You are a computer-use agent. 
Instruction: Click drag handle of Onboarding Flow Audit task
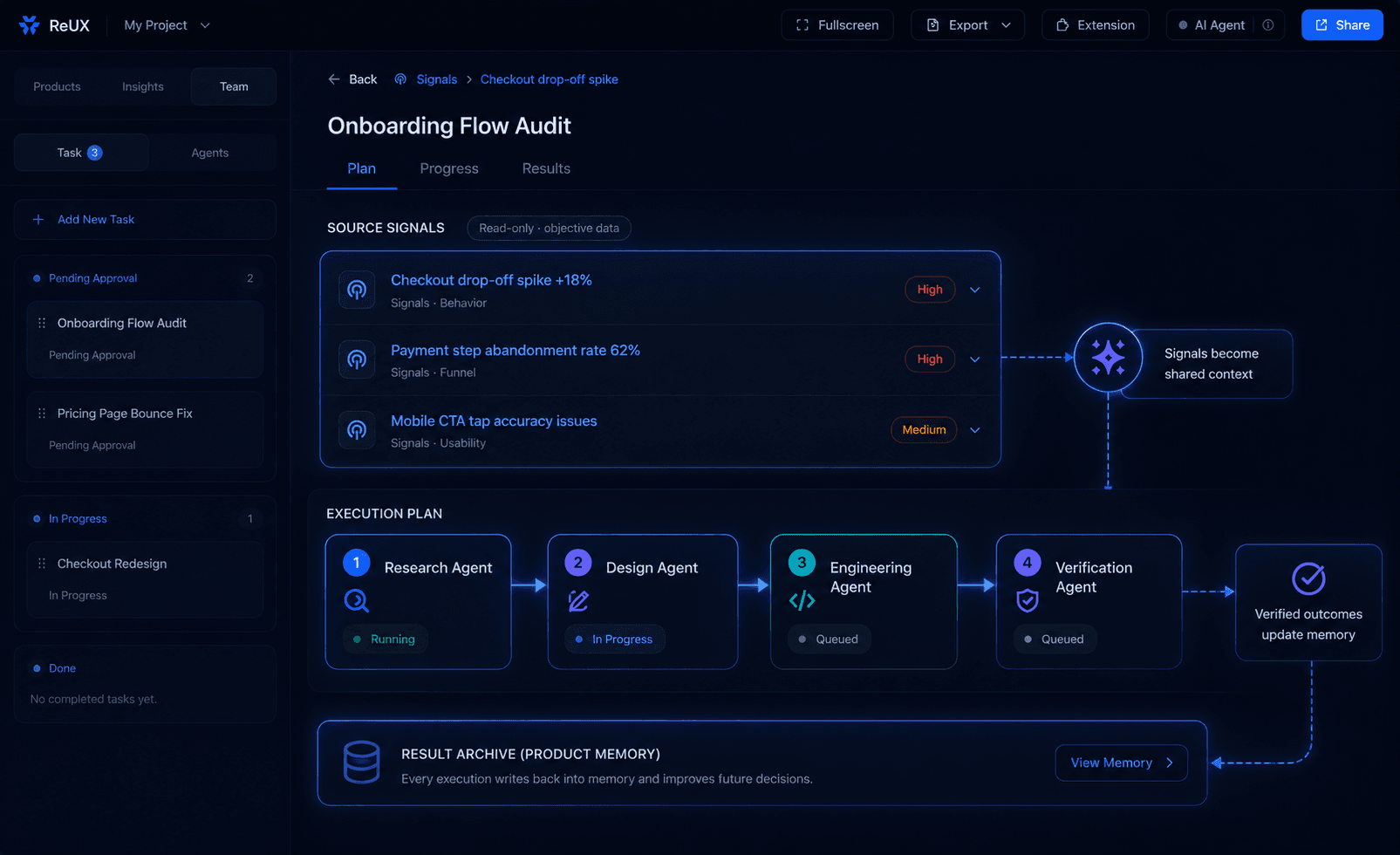[42, 323]
